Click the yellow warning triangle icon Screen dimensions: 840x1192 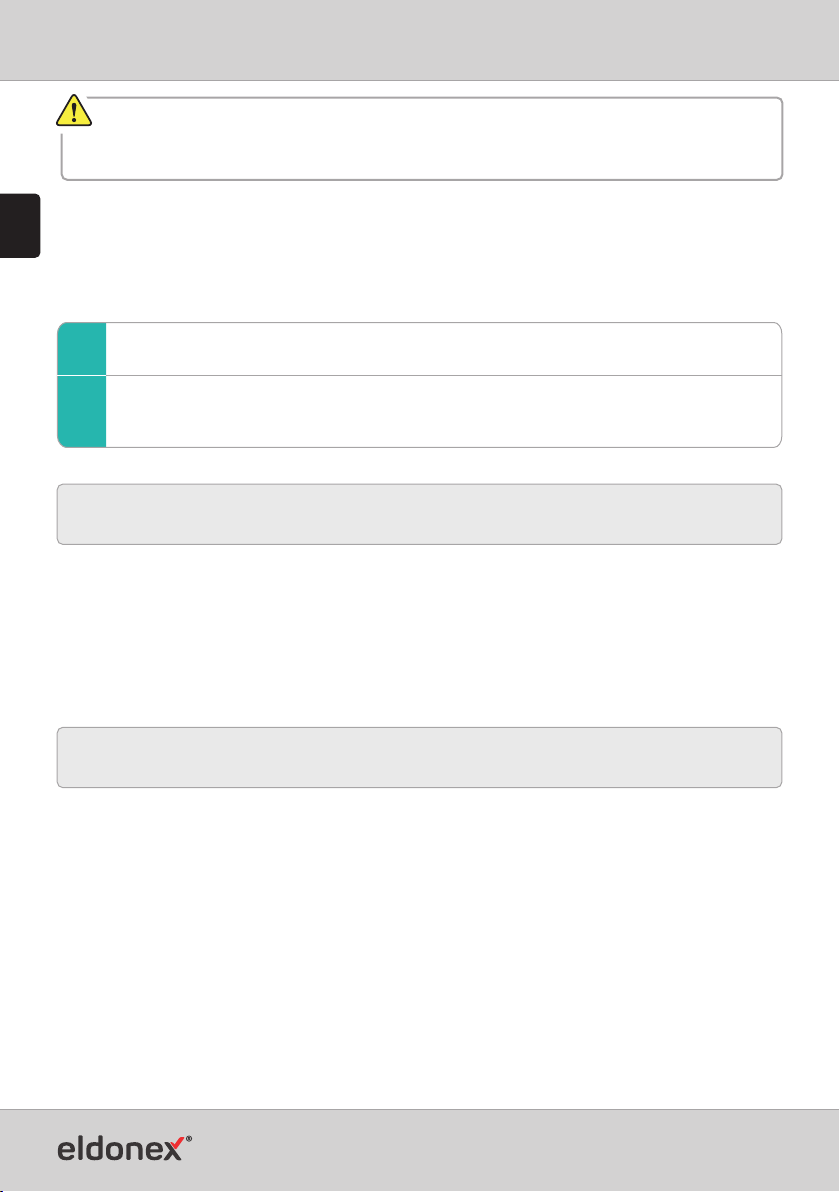click(74, 111)
